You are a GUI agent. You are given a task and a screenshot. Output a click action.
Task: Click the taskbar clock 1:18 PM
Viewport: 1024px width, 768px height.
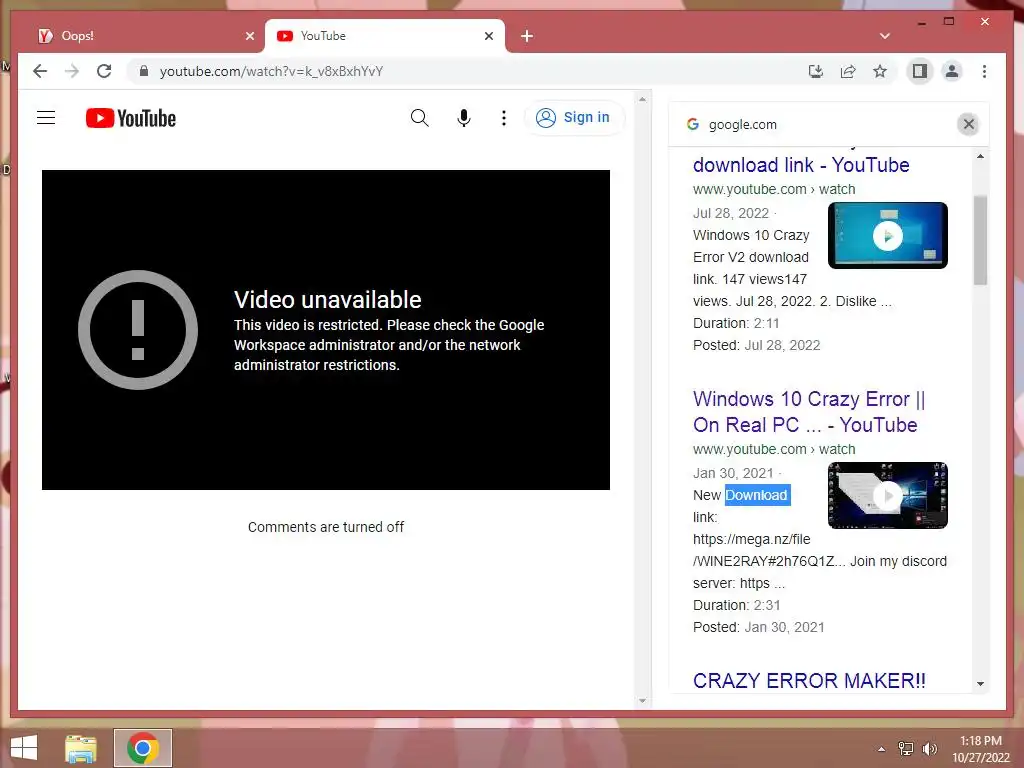pyautogui.click(x=981, y=741)
